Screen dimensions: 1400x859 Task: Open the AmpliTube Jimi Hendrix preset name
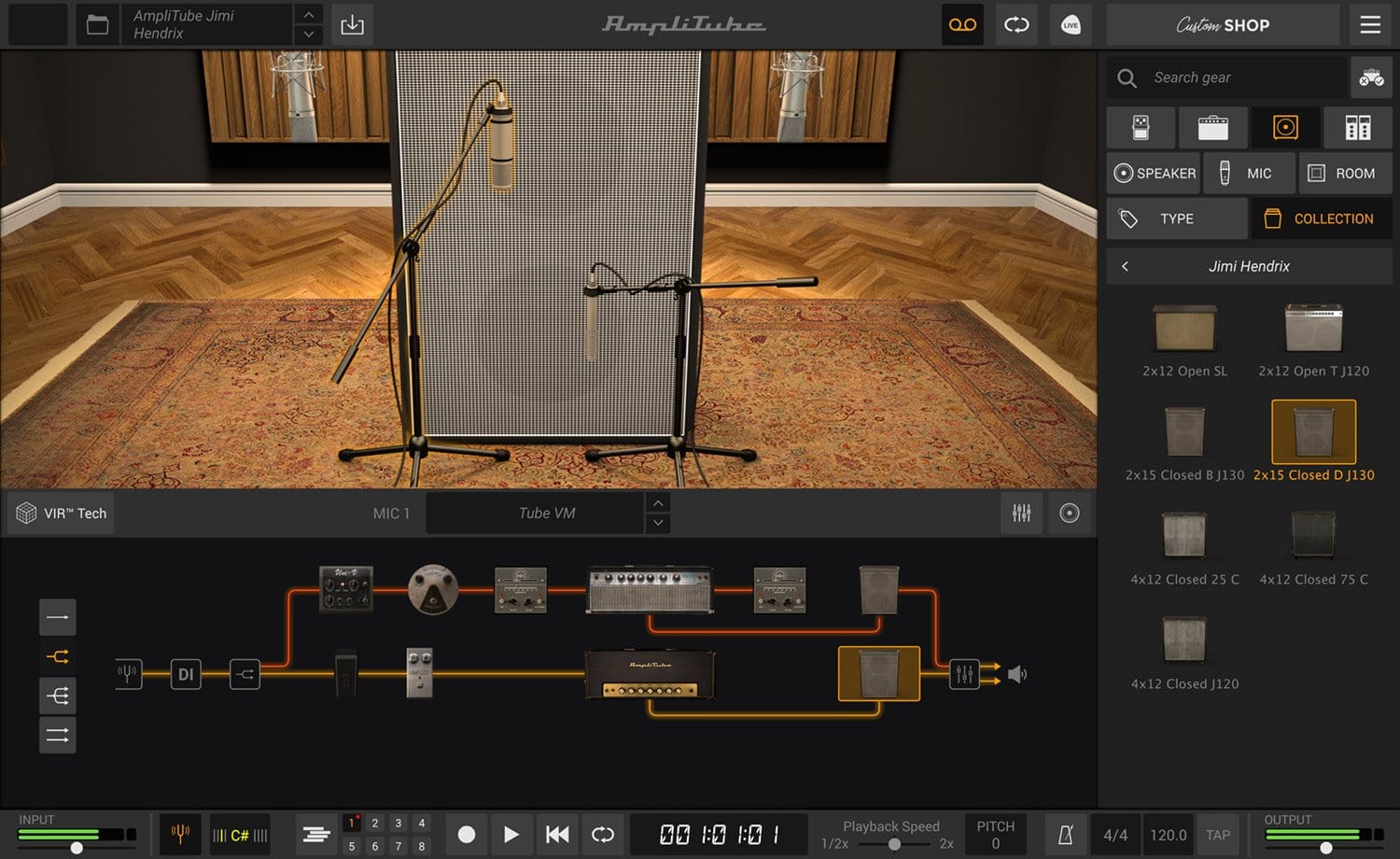(x=206, y=25)
